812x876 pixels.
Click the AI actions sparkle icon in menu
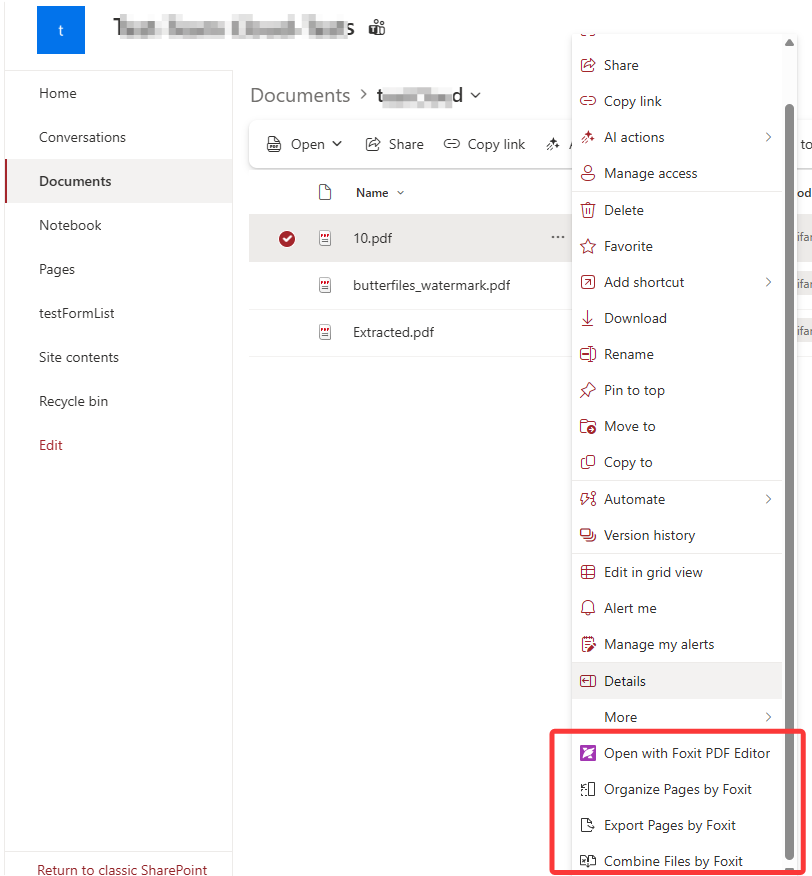click(587, 137)
